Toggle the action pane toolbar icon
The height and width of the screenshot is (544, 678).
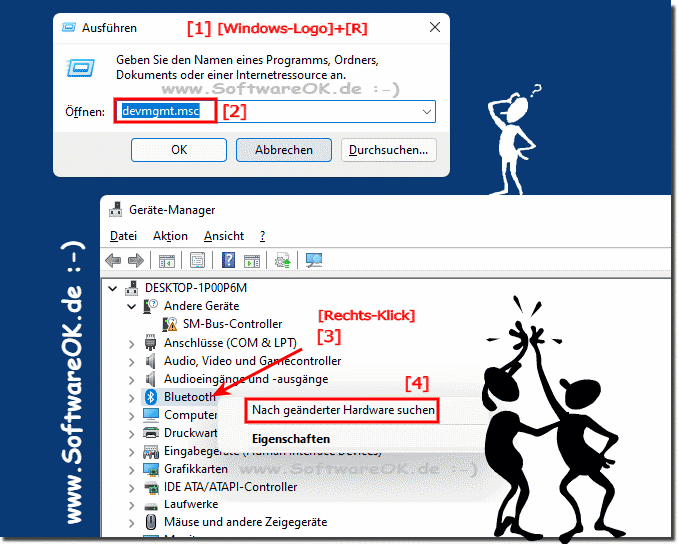tap(252, 261)
